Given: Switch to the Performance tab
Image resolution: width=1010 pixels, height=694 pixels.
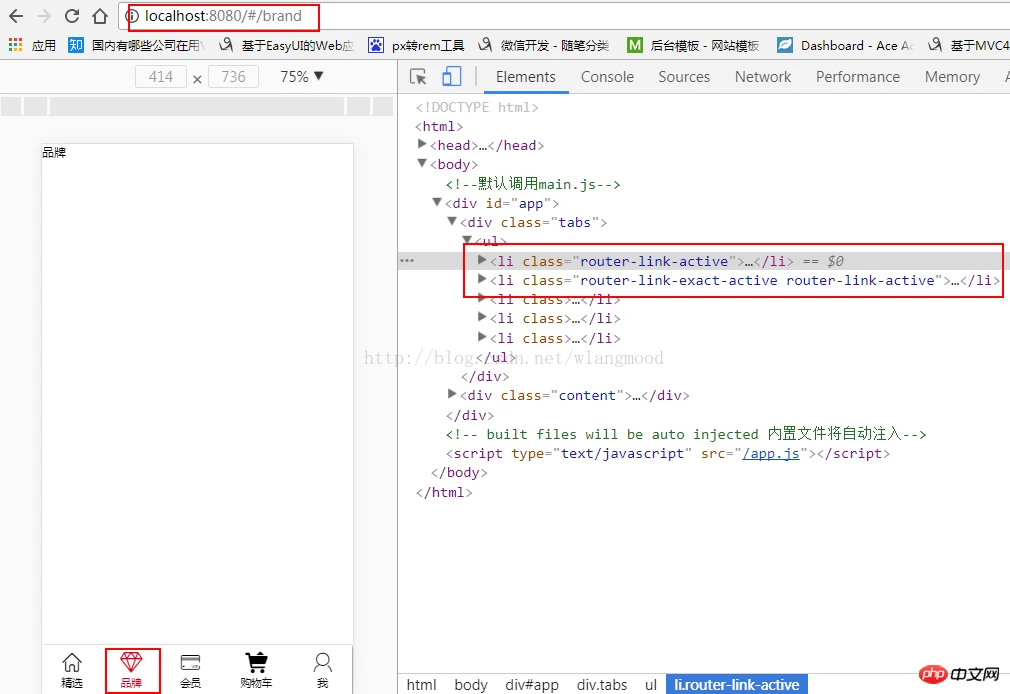Looking at the screenshot, I should tap(857, 77).
